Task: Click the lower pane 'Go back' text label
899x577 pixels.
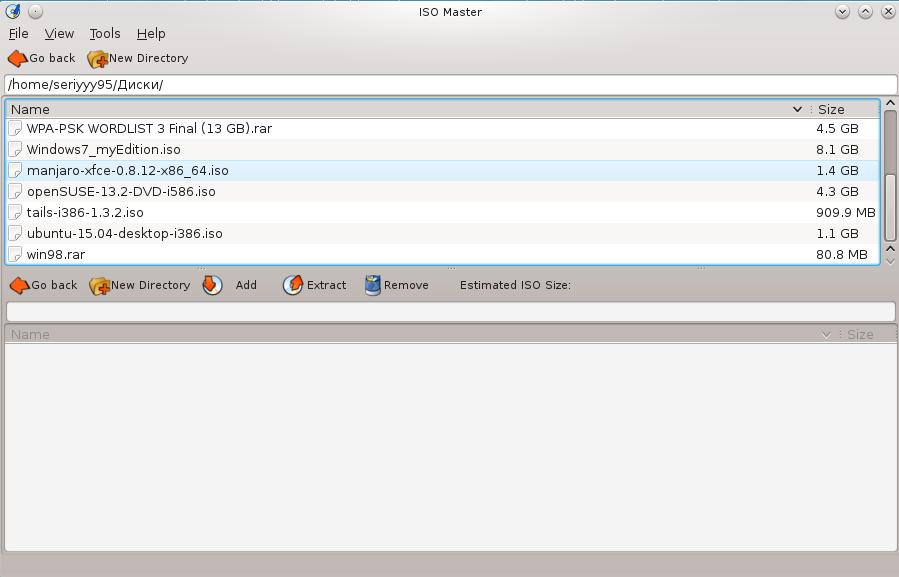Action: 54,285
